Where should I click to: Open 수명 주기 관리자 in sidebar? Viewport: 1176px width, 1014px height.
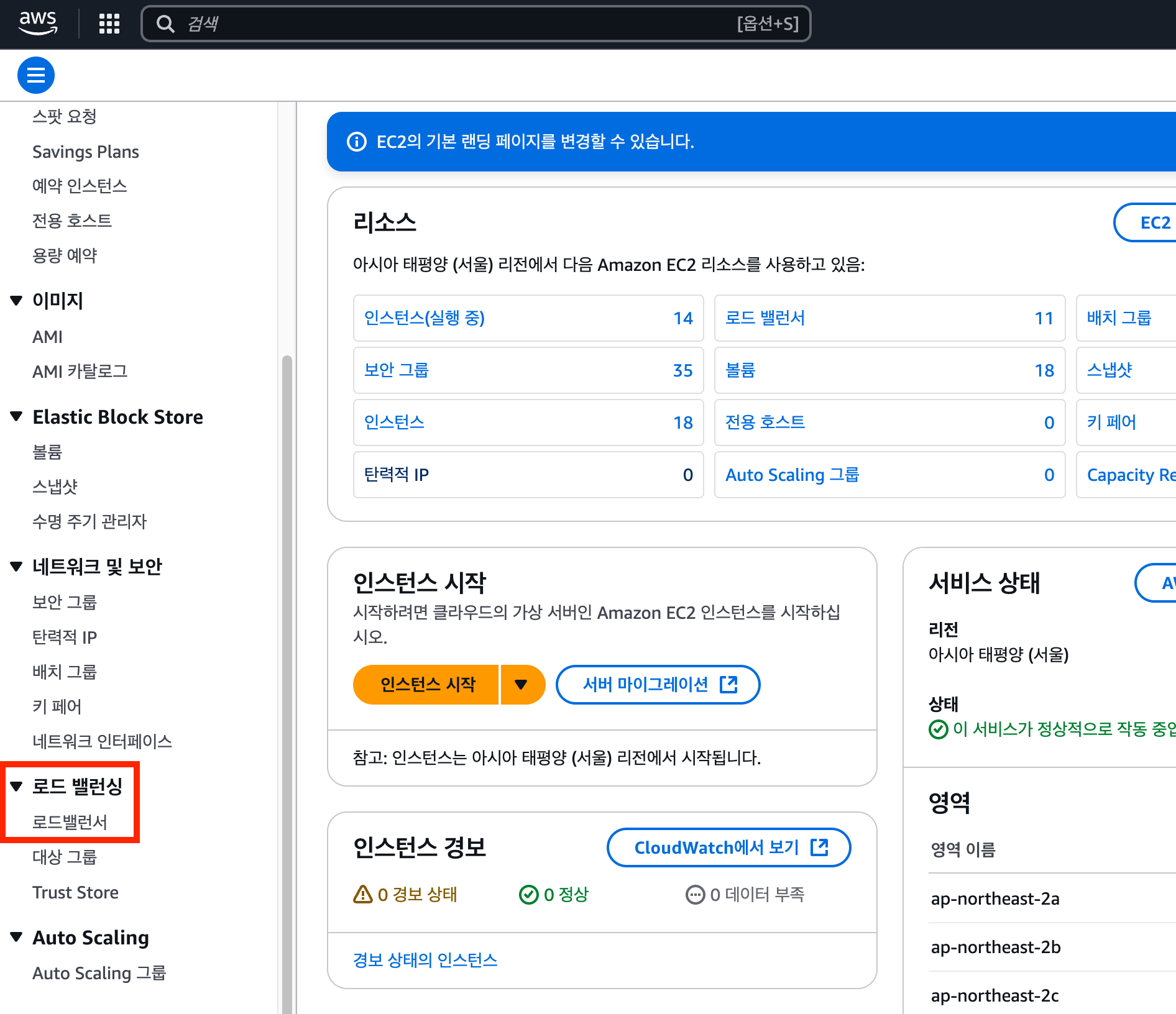tap(90, 521)
